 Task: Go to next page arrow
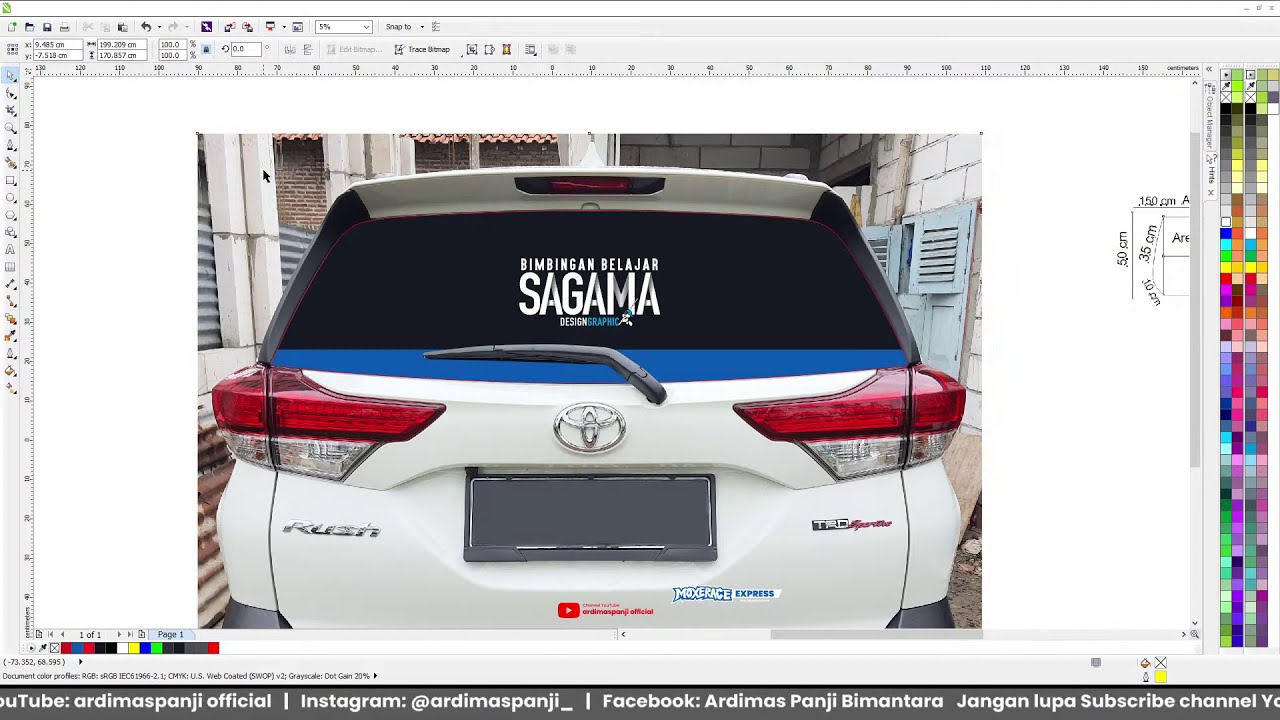tap(118, 634)
